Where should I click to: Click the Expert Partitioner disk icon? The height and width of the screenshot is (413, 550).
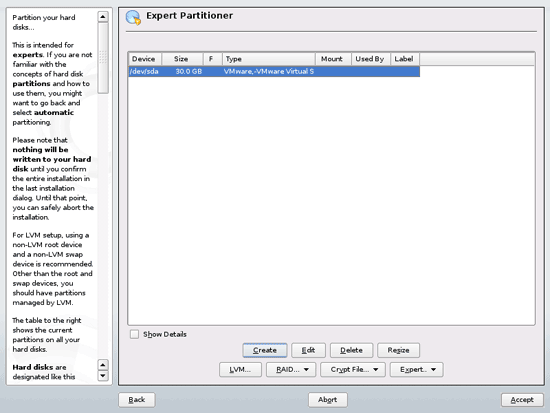click(133, 18)
